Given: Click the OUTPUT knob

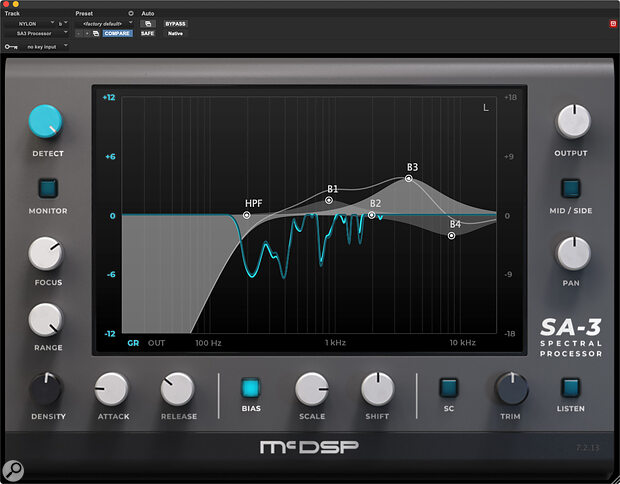Looking at the screenshot, I should click(x=572, y=121).
